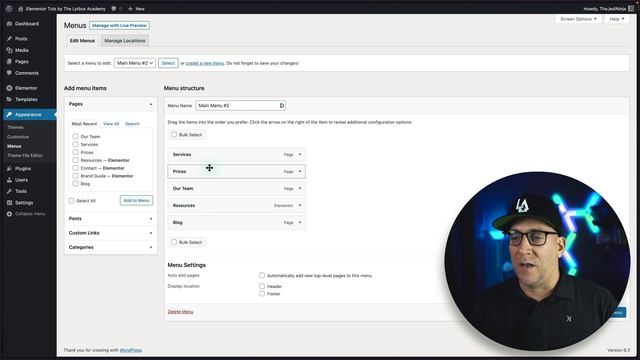The width and height of the screenshot is (640, 360).
Task: Open the comments bubble icon in admin bar
Action: pos(113,9)
